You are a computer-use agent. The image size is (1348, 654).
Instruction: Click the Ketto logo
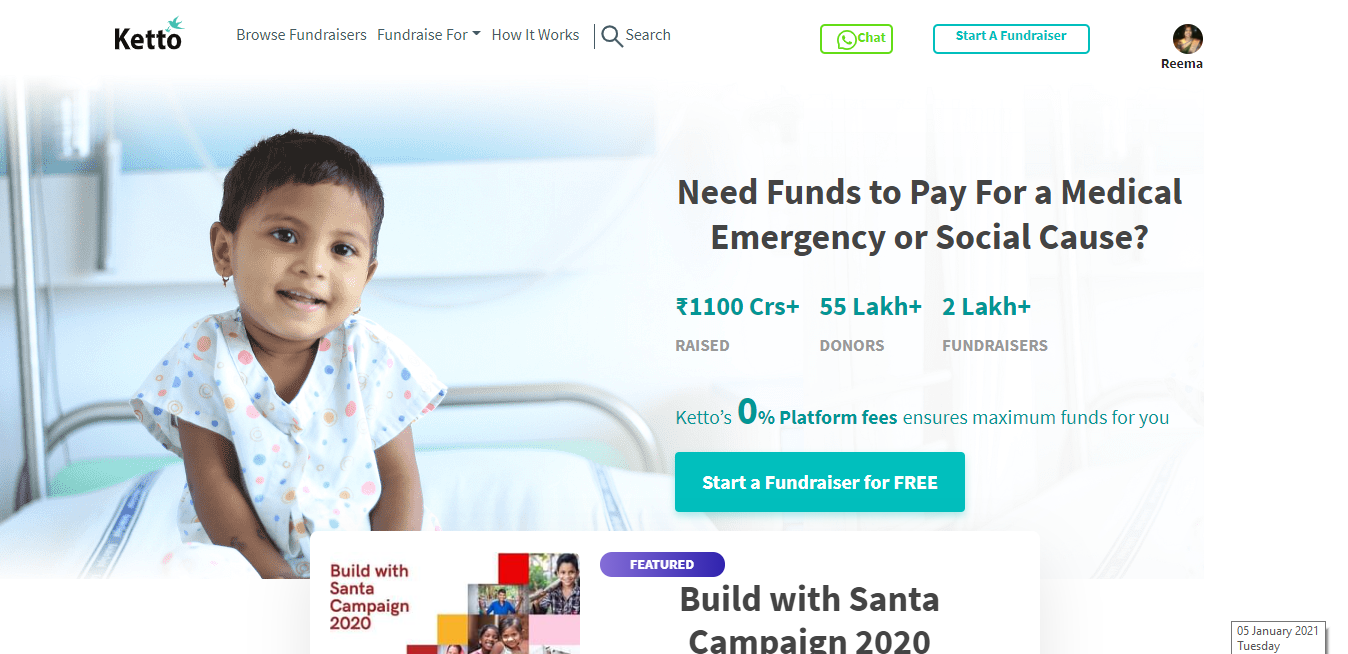(x=149, y=35)
